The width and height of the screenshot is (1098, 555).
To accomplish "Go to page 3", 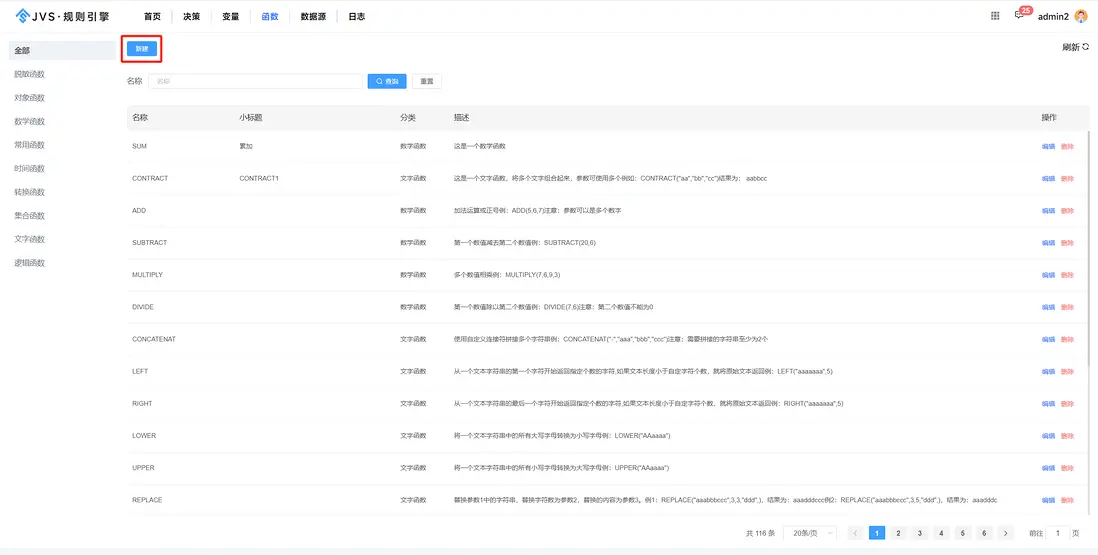I will [x=919, y=533].
